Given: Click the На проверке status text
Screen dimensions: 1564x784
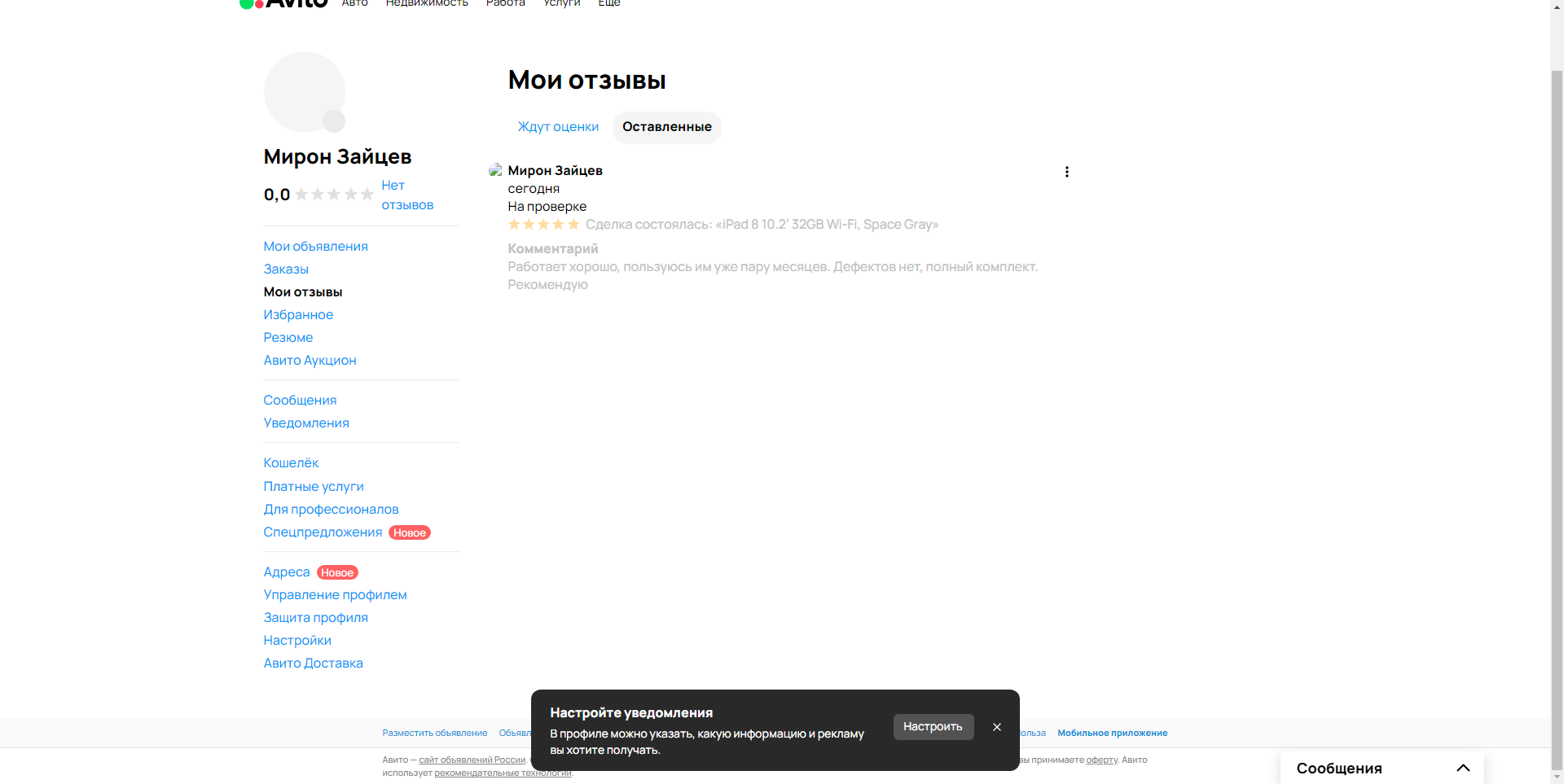Looking at the screenshot, I should (547, 207).
